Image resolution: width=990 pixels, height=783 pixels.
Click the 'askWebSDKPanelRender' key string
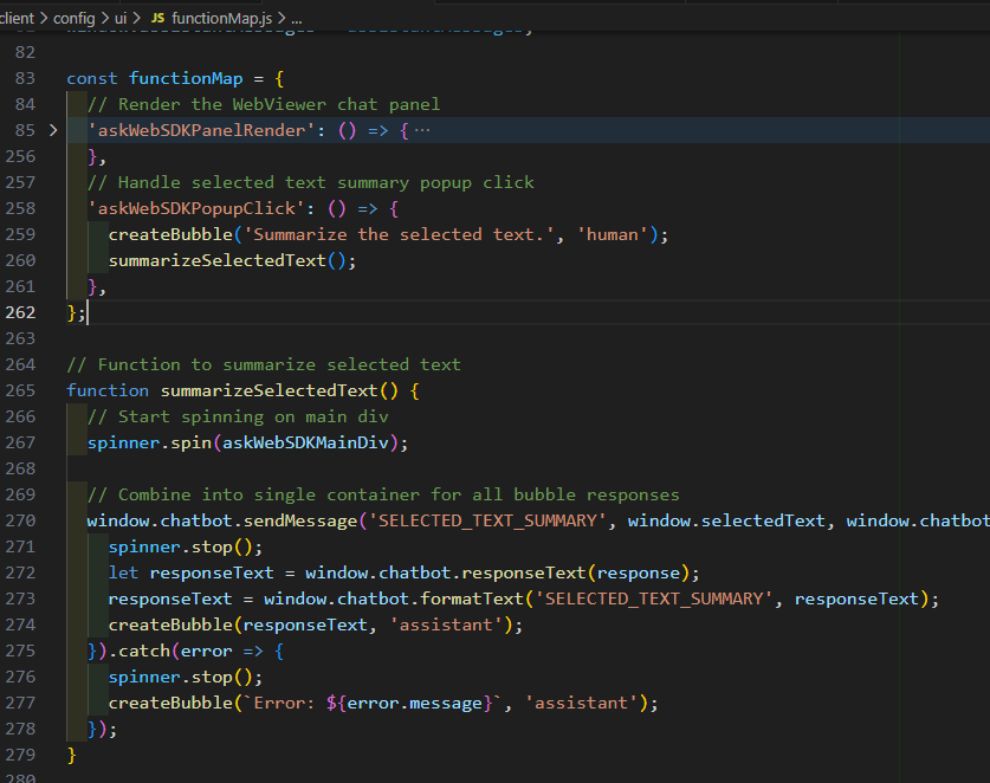201,130
